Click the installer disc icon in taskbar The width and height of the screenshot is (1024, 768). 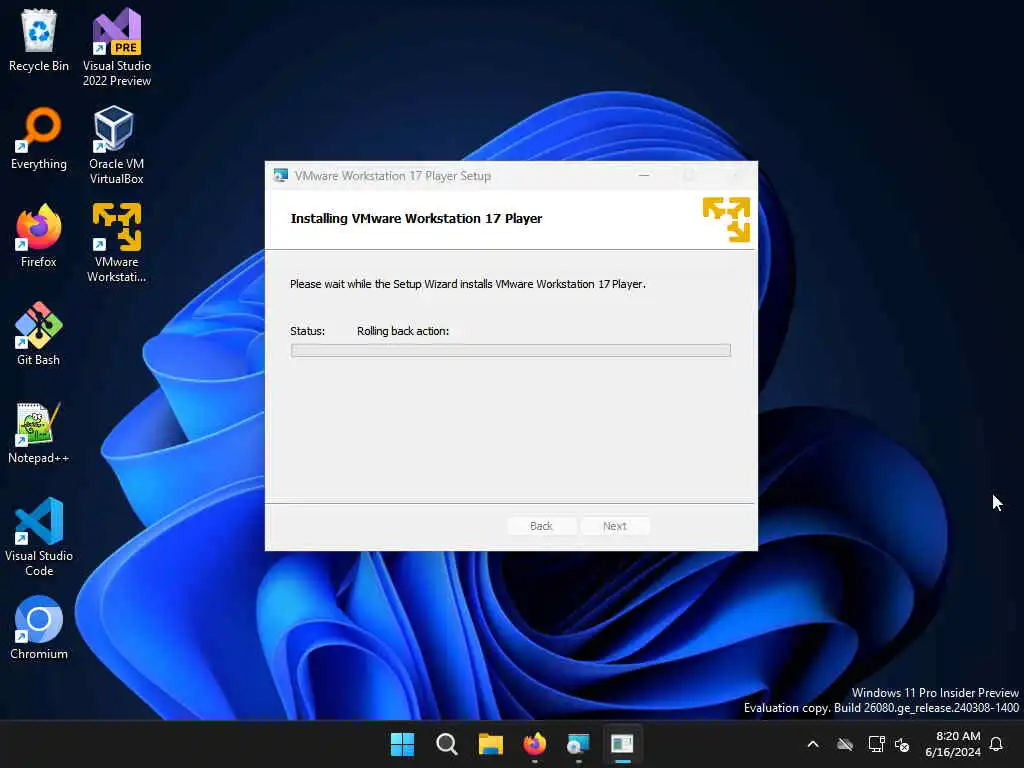pos(578,744)
